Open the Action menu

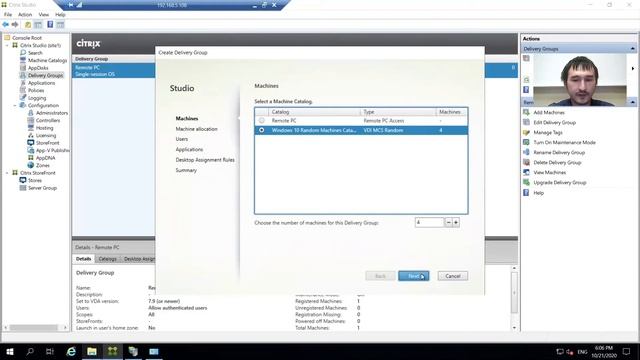tap(25, 15)
